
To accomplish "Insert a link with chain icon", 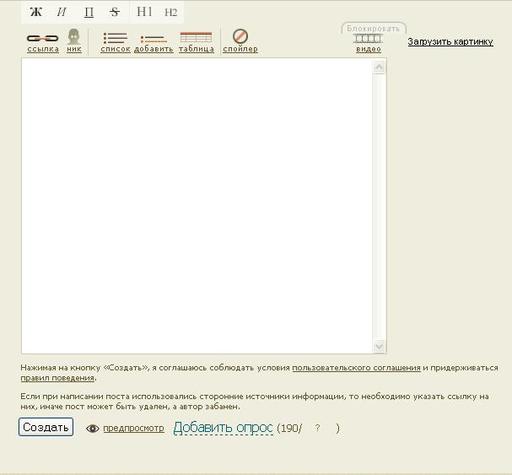I will [x=43, y=42].
